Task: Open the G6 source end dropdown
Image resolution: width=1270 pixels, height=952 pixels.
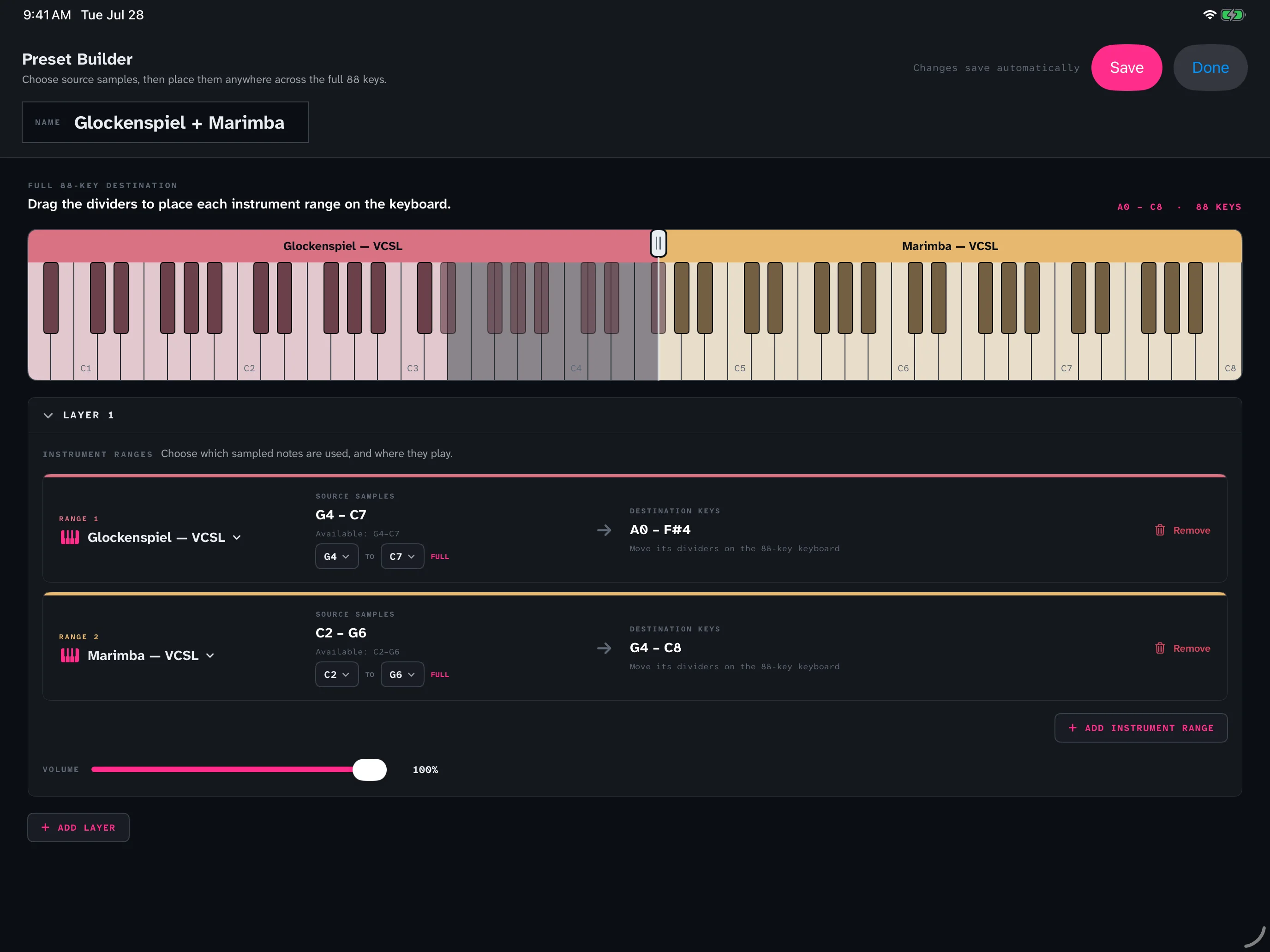Action: click(x=402, y=674)
